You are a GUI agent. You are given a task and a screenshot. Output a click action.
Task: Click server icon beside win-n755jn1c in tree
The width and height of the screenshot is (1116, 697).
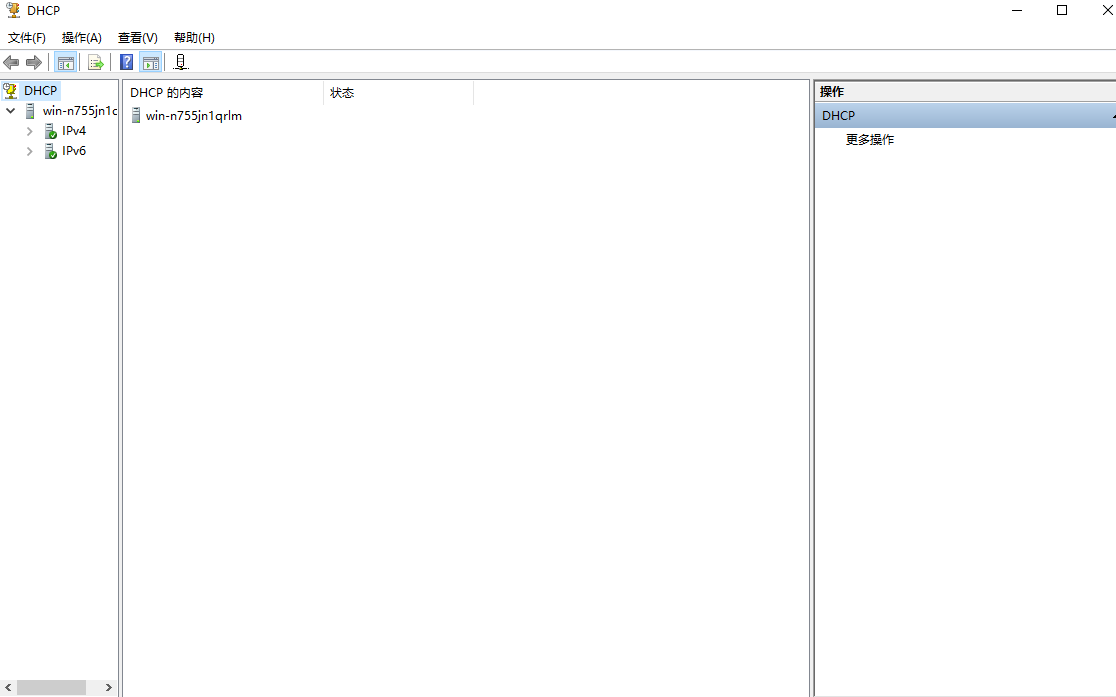pos(30,110)
